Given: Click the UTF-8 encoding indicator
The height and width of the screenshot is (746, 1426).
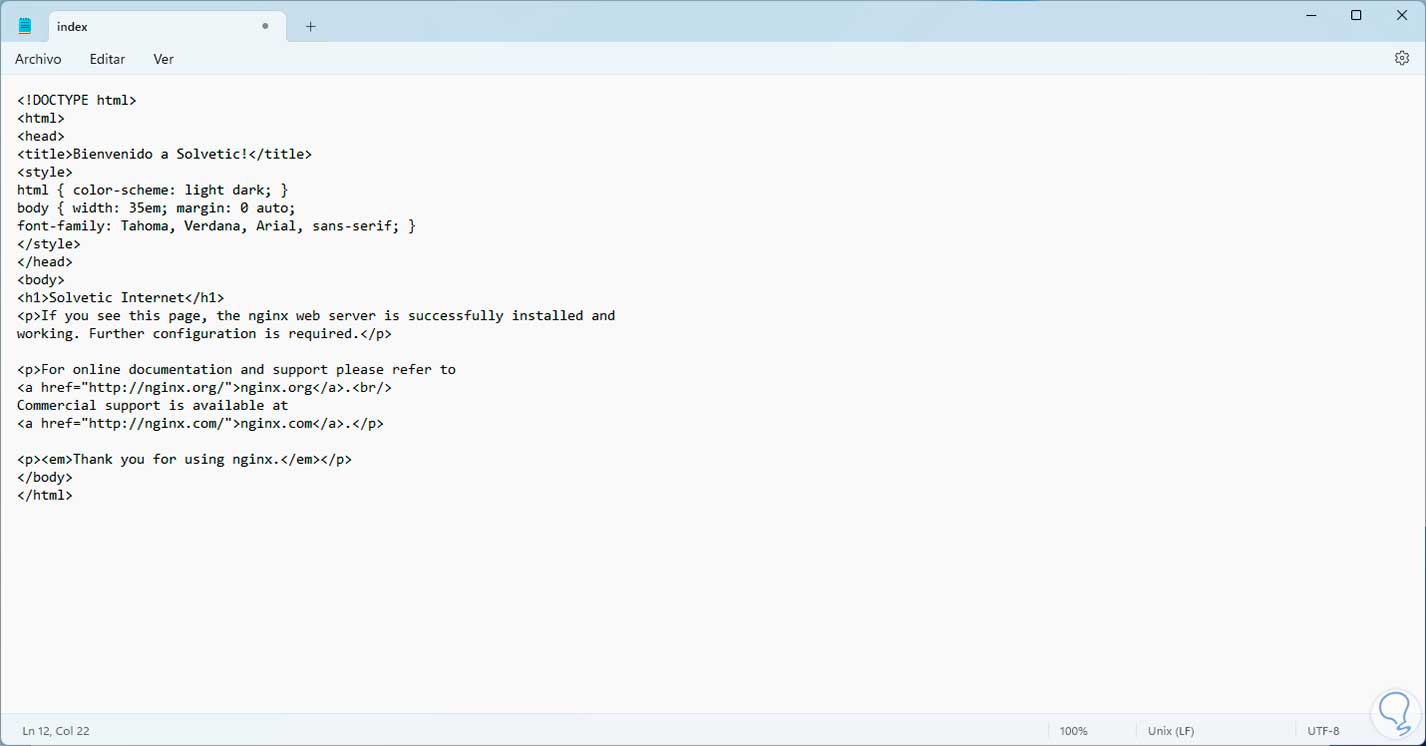Looking at the screenshot, I should coord(1323,731).
